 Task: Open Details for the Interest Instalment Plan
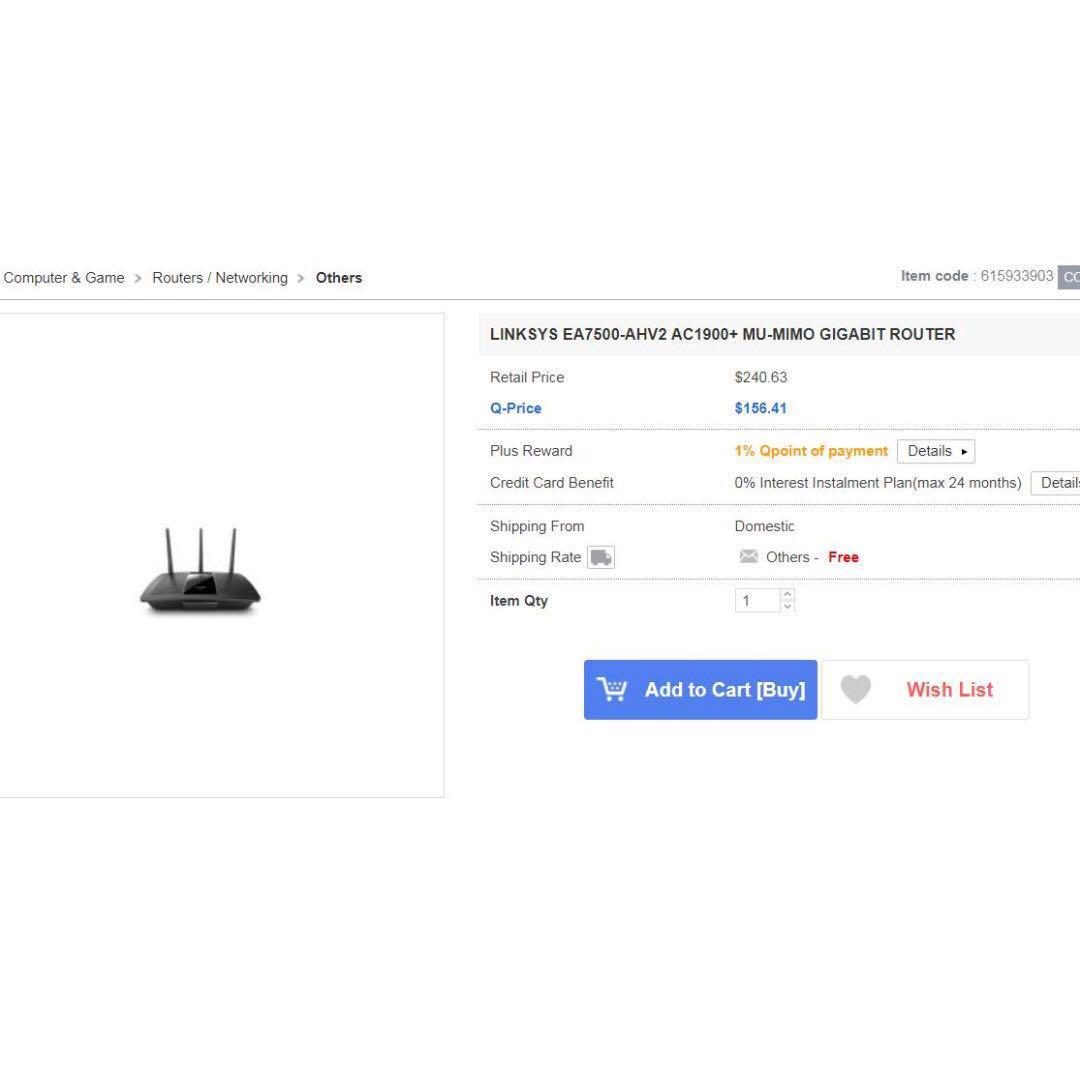(1058, 482)
